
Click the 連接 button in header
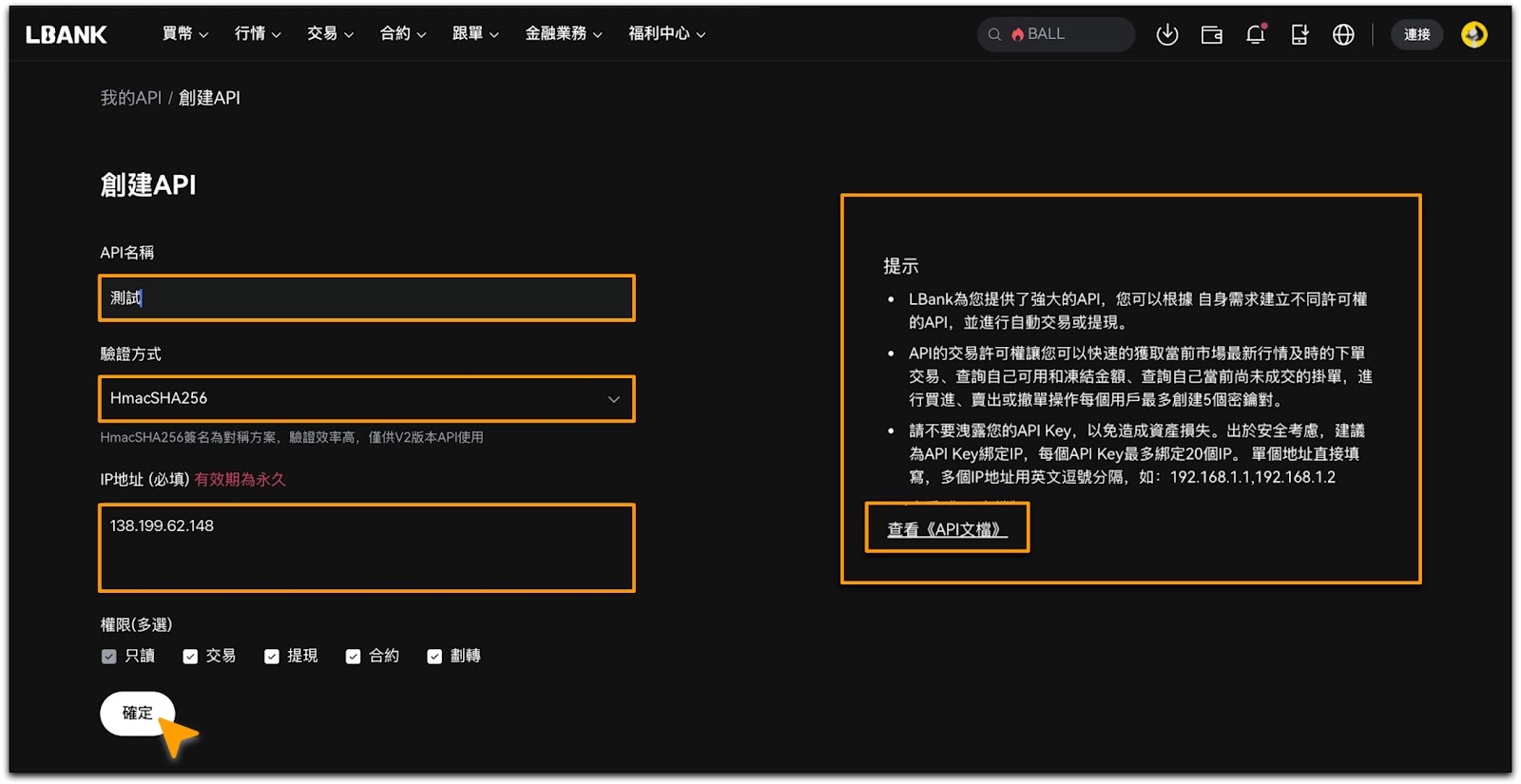coord(1416,34)
